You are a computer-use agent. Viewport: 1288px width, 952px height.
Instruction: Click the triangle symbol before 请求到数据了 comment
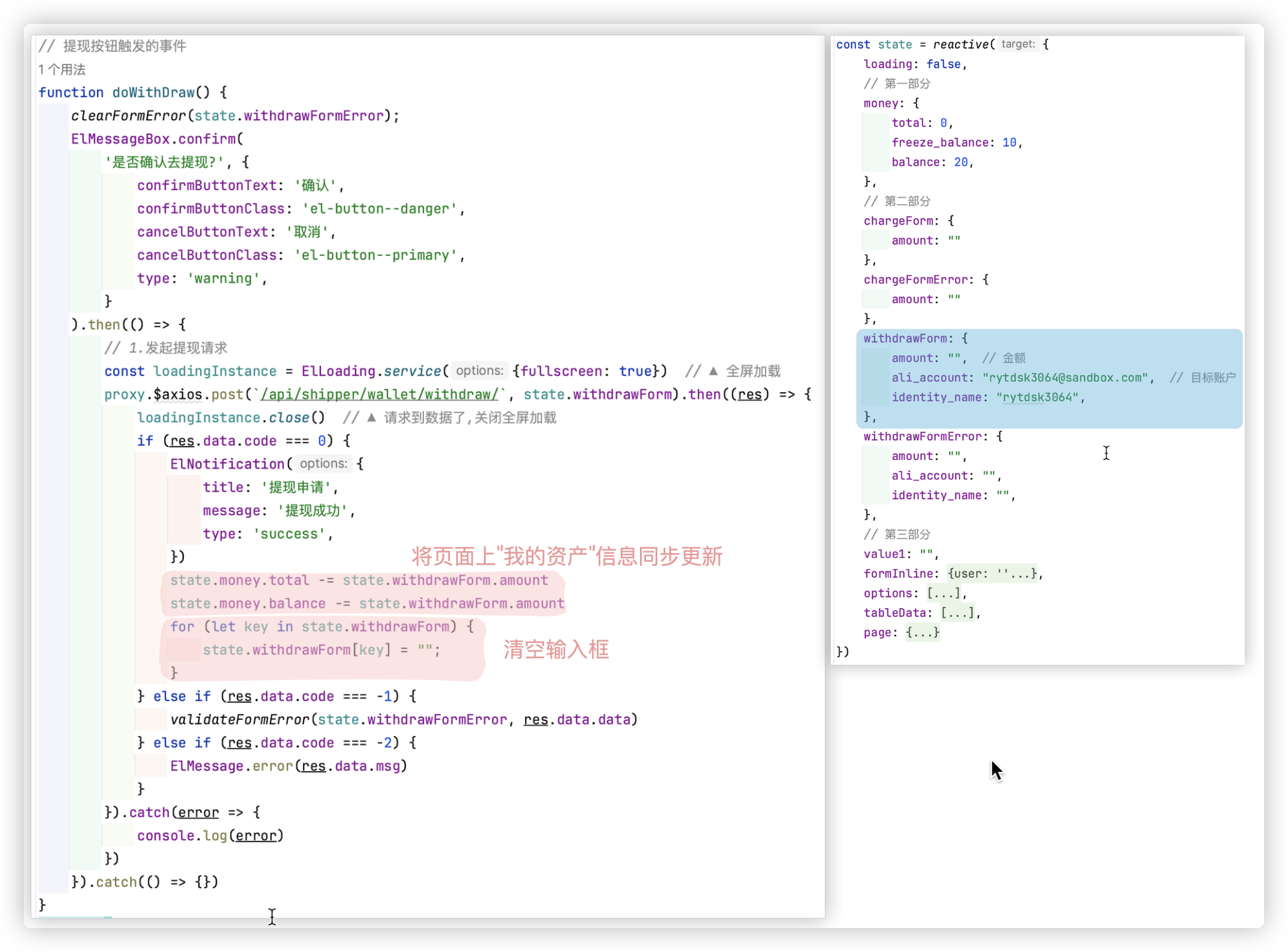(372, 417)
